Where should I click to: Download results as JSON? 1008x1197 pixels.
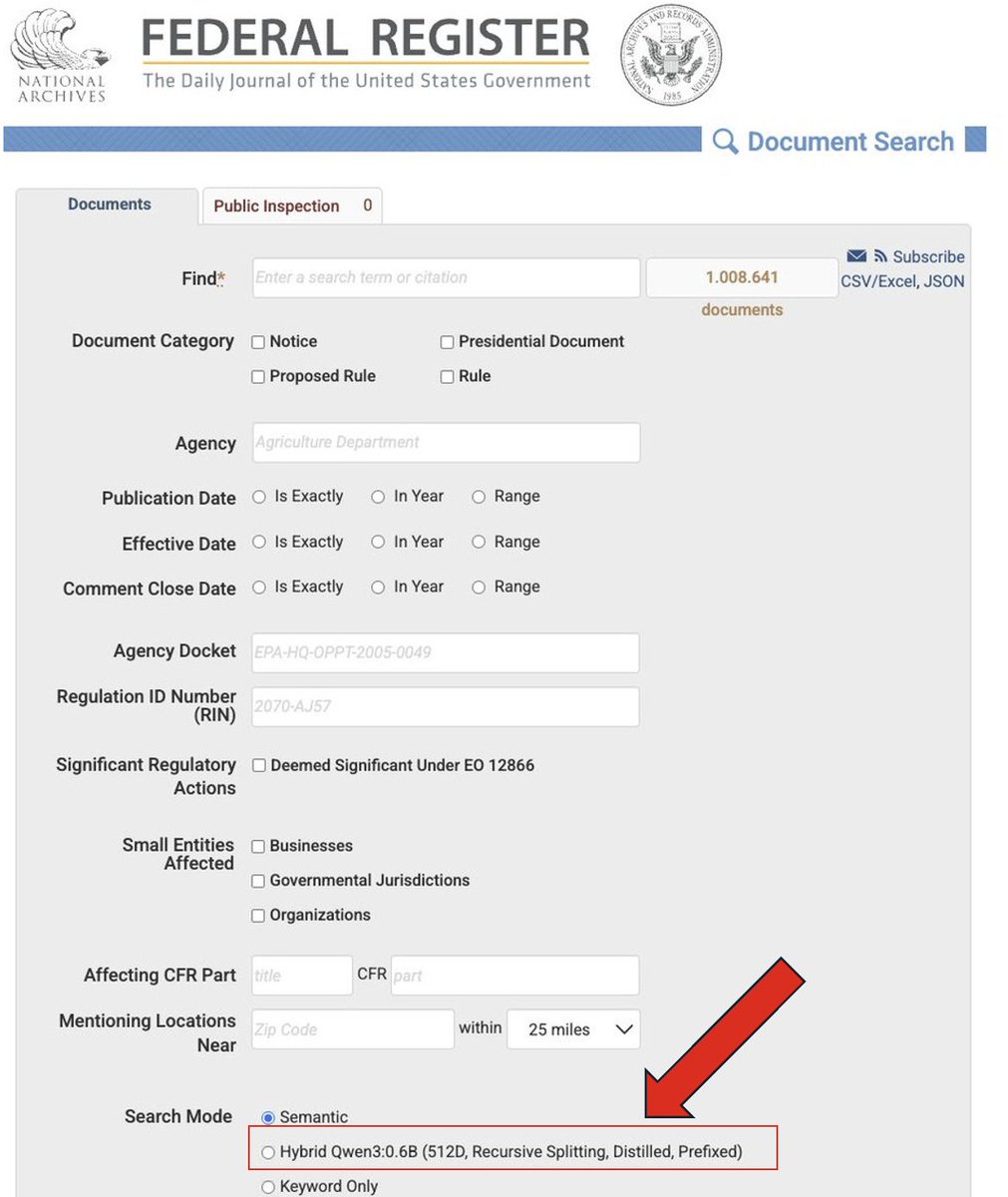point(944,281)
